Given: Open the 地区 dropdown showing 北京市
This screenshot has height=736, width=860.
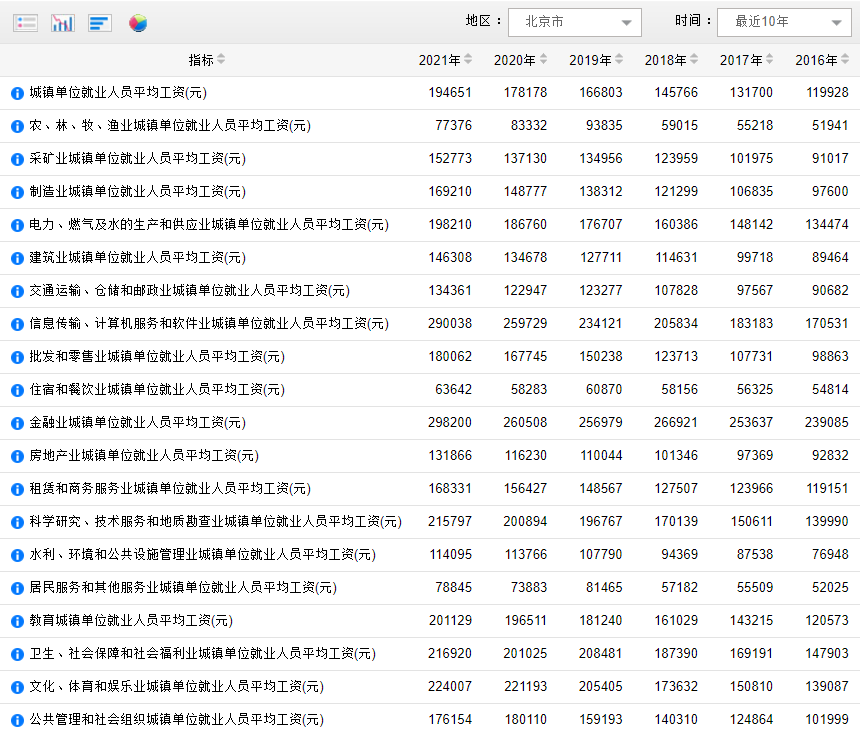Looking at the screenshot, I should click(x=575, y=22).
